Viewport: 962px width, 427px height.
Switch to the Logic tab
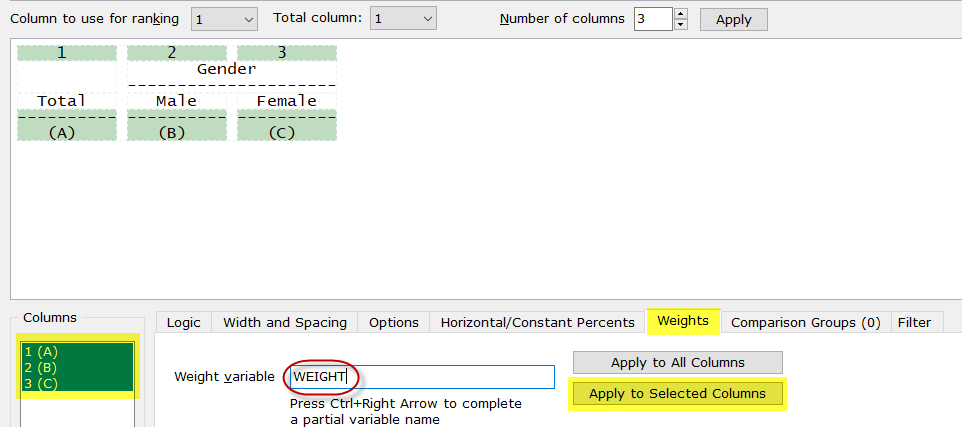coord(183,322)
